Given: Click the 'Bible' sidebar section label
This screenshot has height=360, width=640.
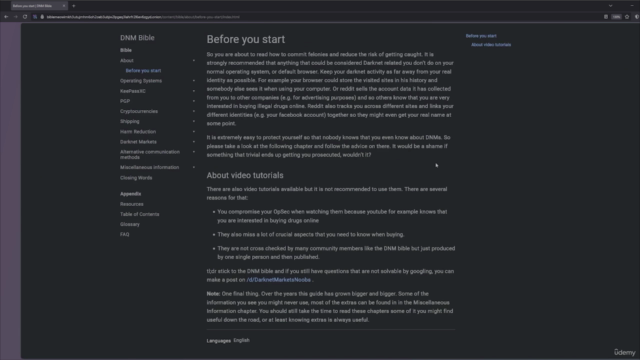Looking at the screenshot, I should 126,50.
